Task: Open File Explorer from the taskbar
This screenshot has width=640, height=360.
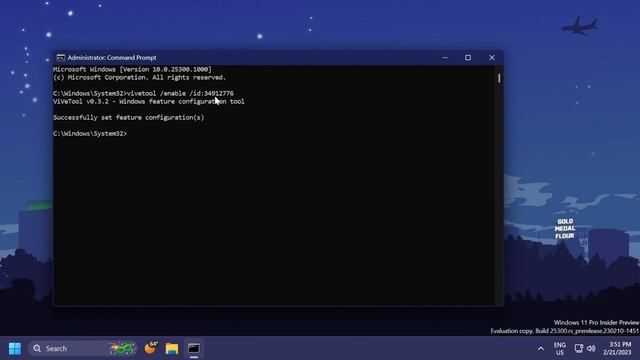Action: [x=172, y=349]
